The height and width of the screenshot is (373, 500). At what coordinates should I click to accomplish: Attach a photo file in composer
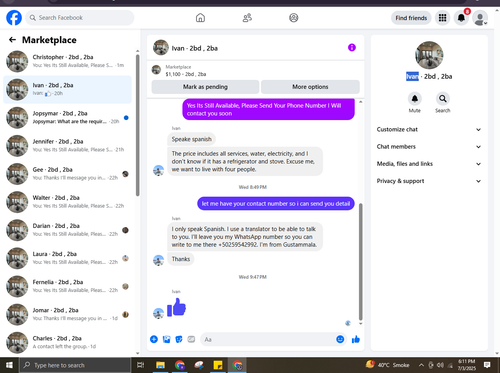[x=166, y=339]
